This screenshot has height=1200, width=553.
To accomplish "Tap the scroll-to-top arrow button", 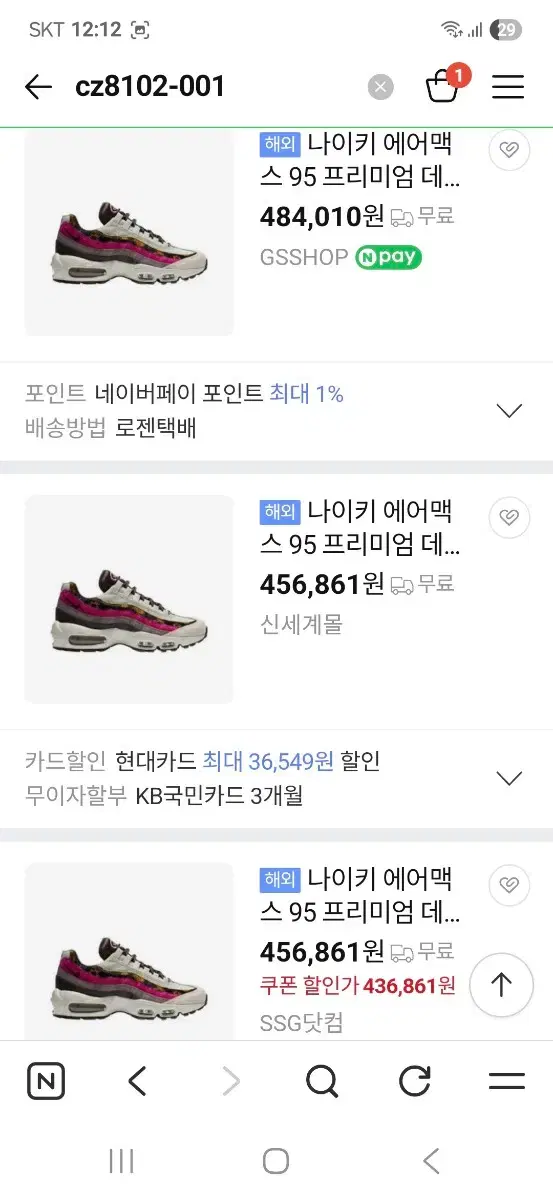I will pyautogui.click(x=501, y=985).
